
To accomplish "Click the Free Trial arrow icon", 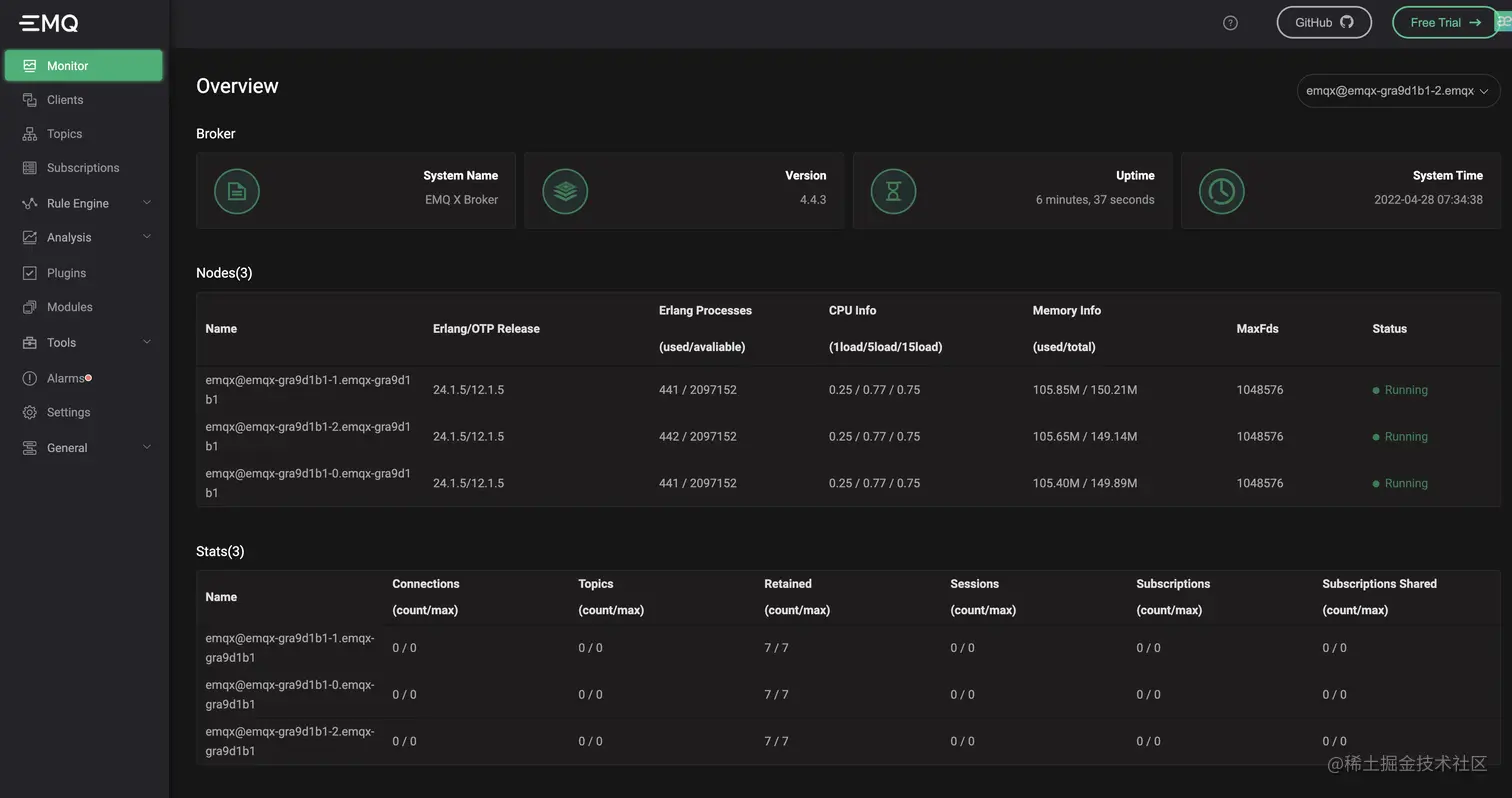I will click(1475, 22).
